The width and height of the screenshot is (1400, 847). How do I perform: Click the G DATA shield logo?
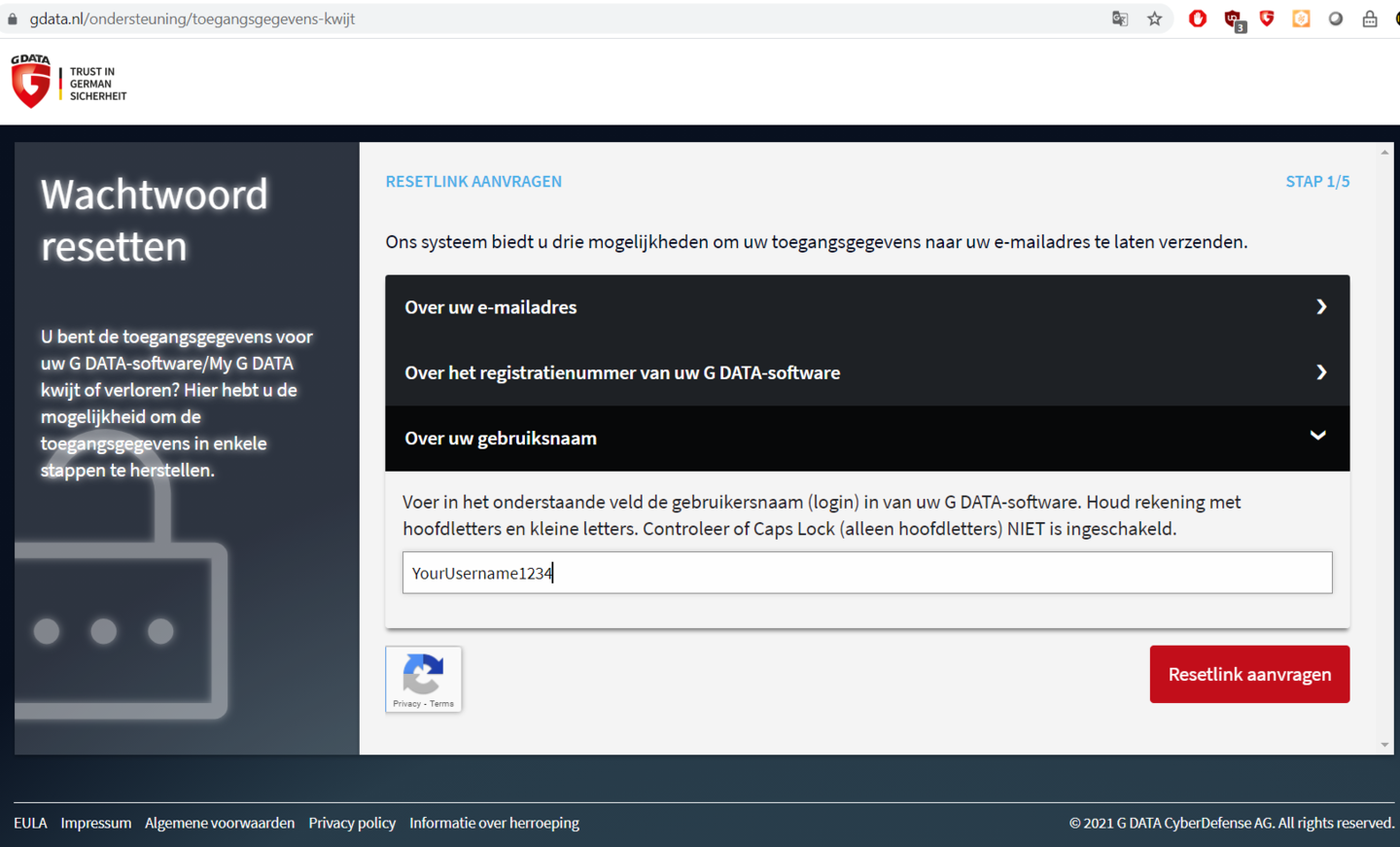30,81
